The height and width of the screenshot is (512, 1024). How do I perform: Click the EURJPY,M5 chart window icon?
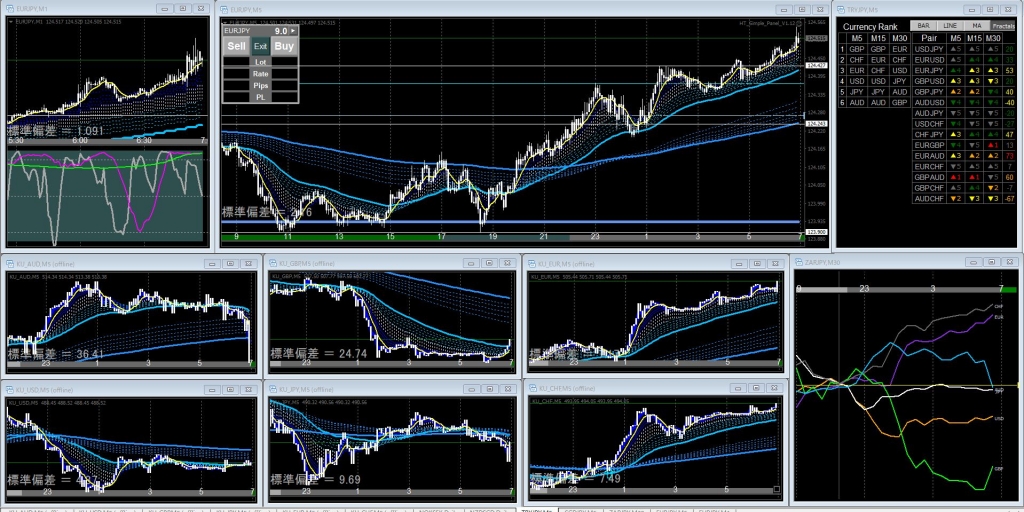click(x=224, y=9)
